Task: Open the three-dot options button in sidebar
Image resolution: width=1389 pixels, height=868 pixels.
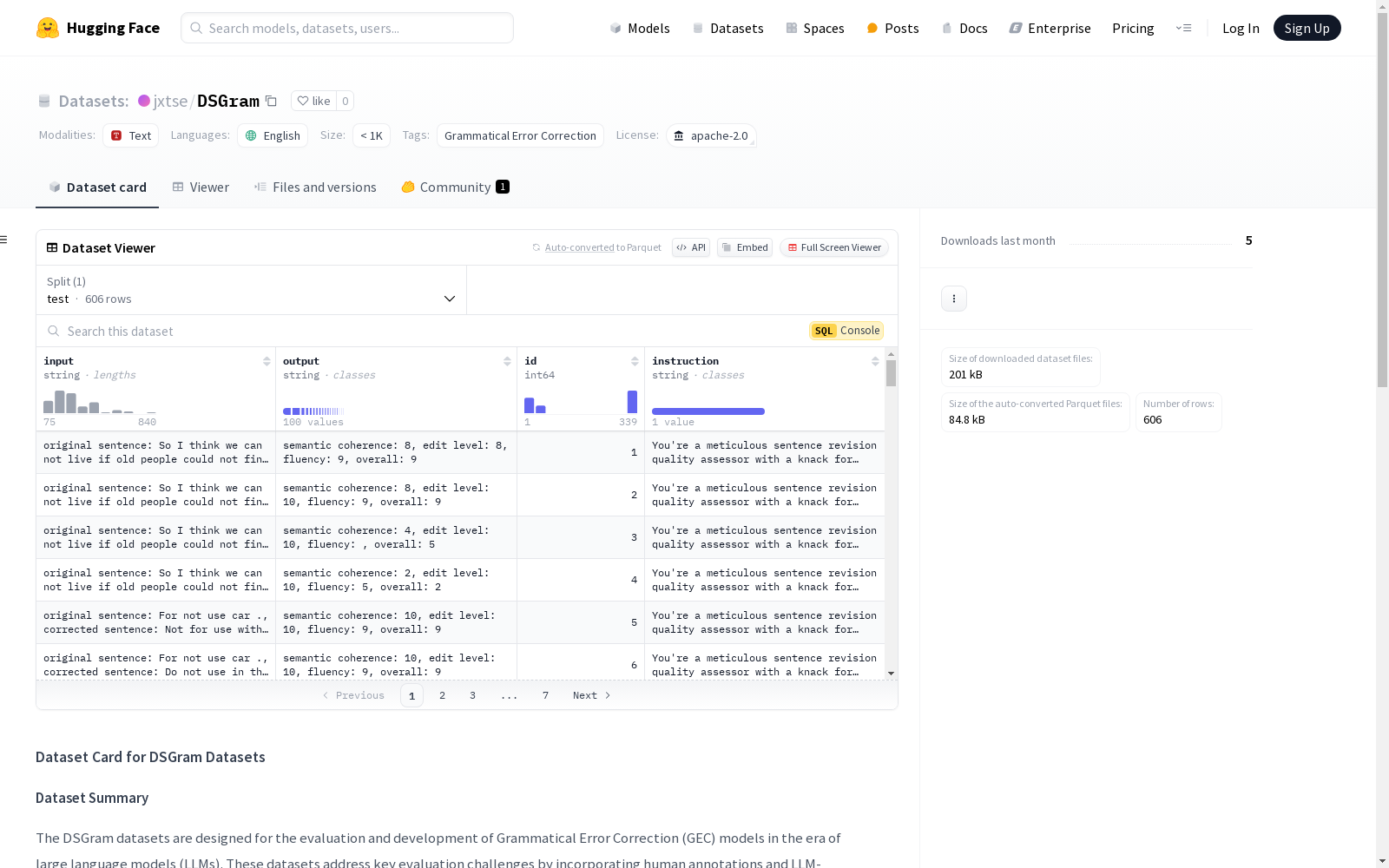Action: point(954,299)
